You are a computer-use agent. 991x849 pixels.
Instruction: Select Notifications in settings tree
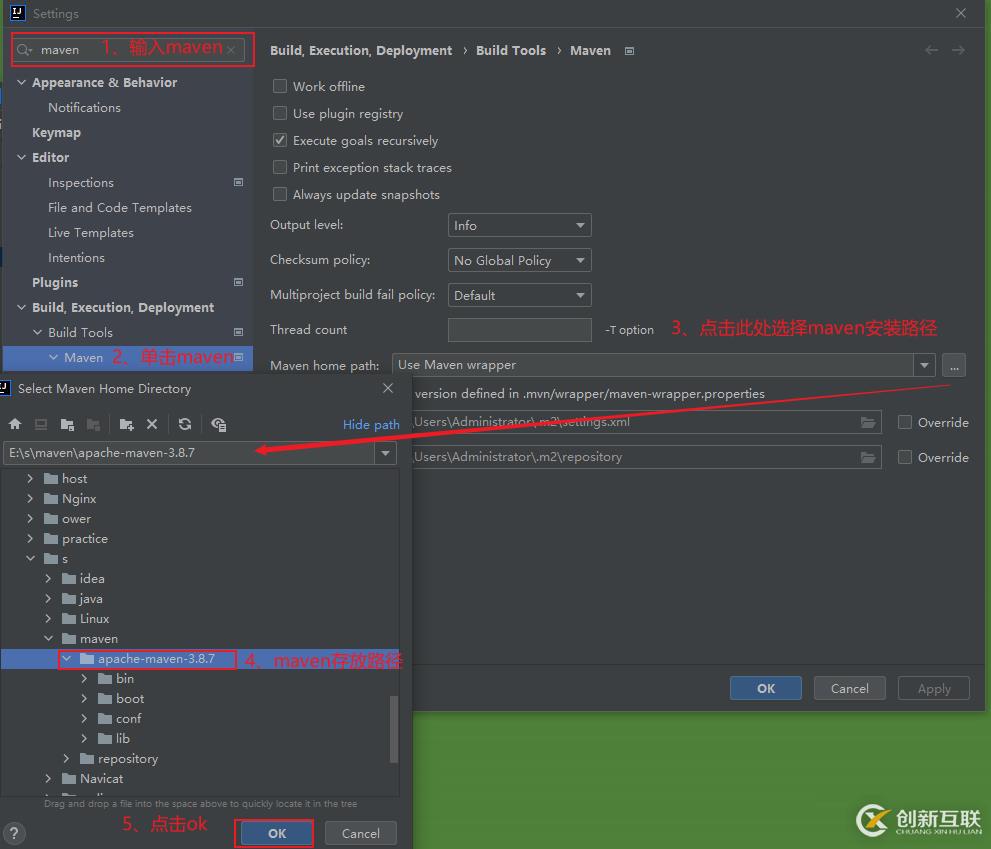(84, 107)
